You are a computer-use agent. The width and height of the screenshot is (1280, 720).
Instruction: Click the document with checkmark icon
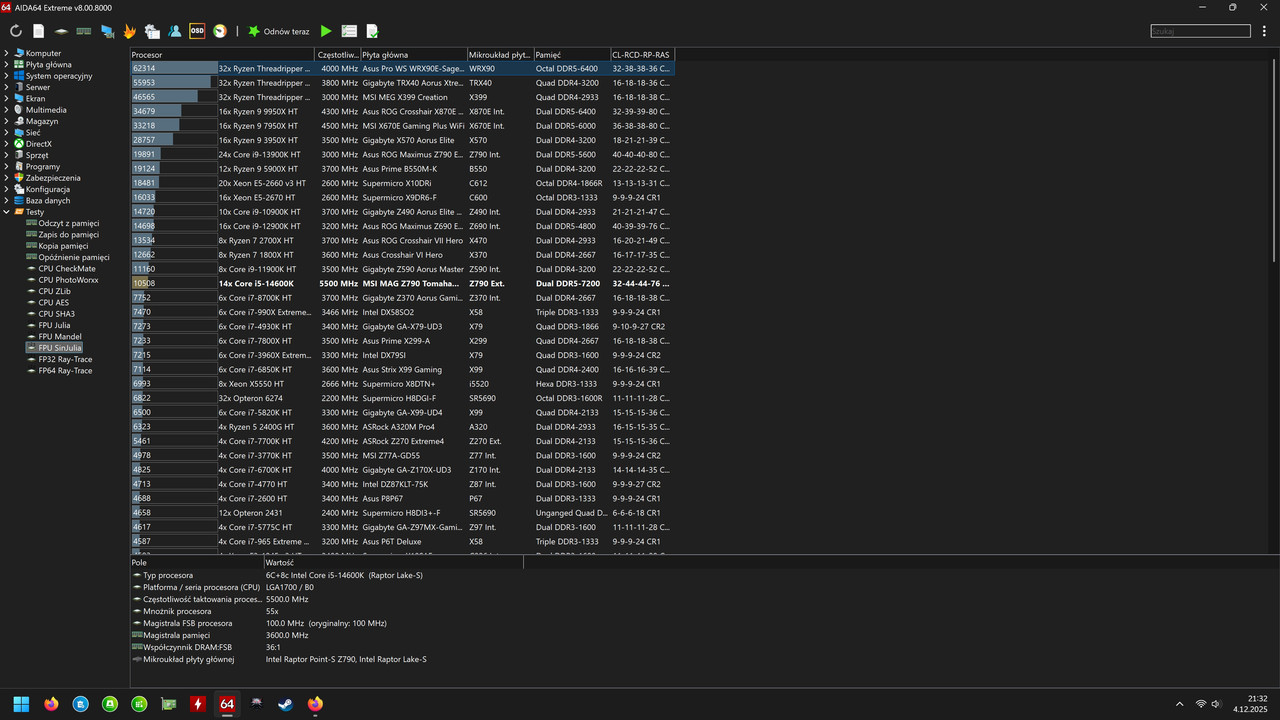[372, 31]
